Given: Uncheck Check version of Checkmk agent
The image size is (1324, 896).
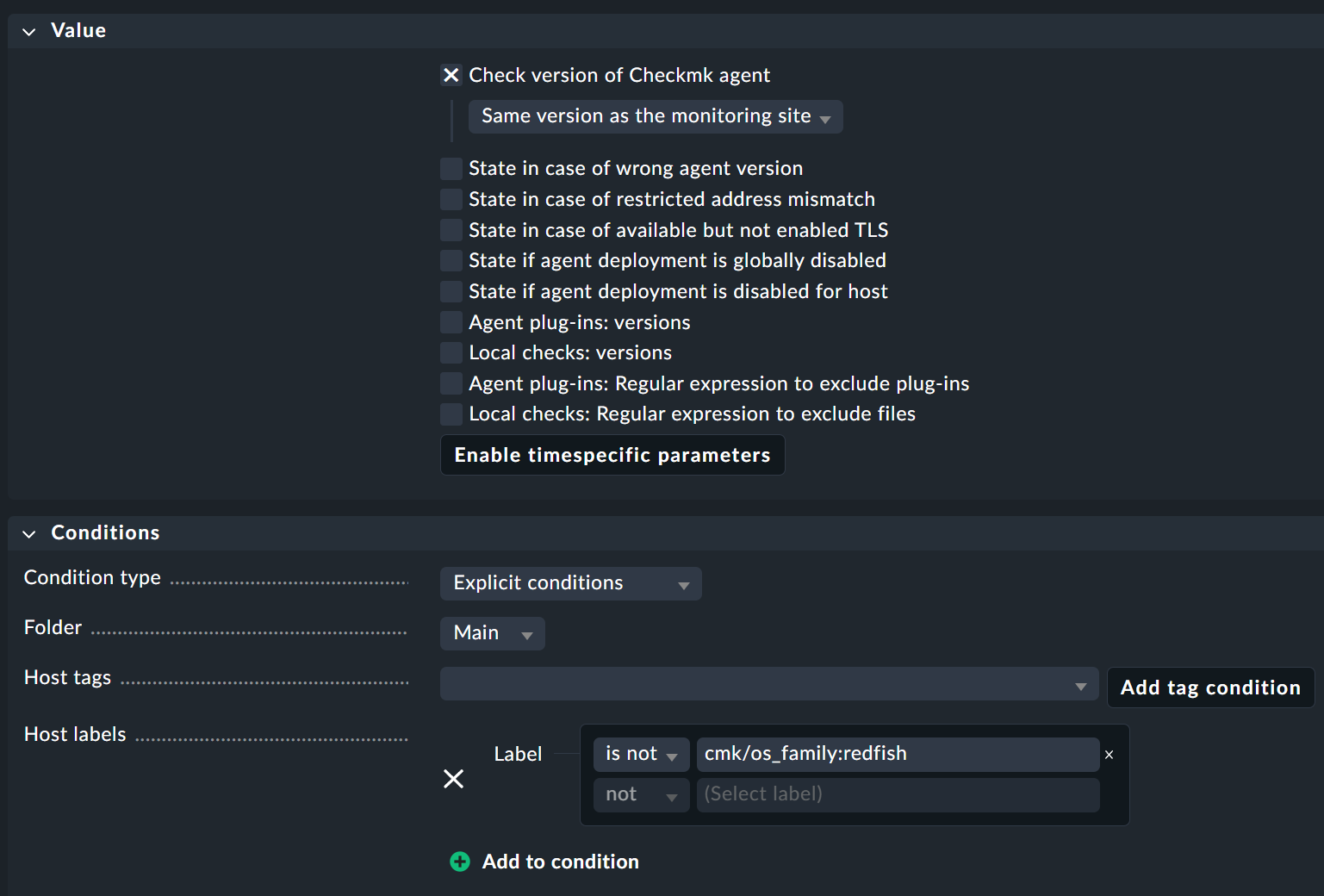Looking at the screenshot, I should coord(451,75).
